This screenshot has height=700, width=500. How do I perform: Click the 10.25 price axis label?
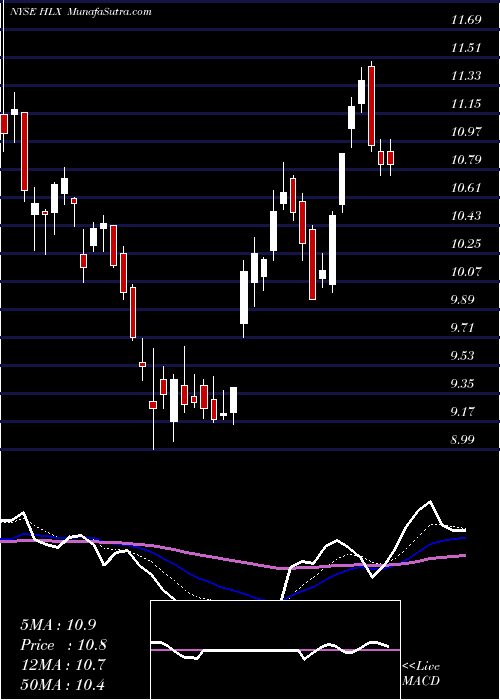(466, 243)
